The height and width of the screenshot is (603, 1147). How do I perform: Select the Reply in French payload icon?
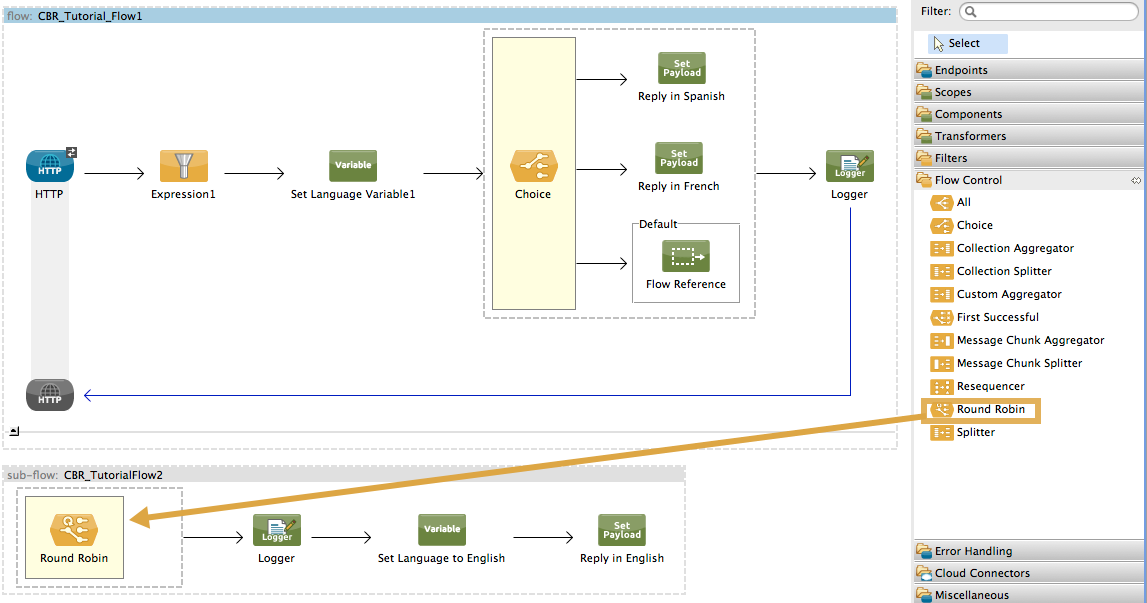click(x=678, y=158)
